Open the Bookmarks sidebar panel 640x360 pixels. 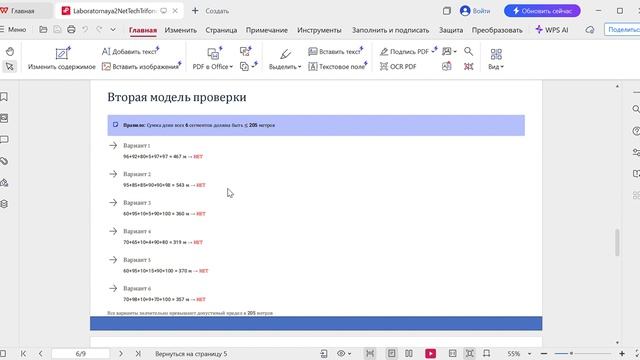(x=4, y=97)
